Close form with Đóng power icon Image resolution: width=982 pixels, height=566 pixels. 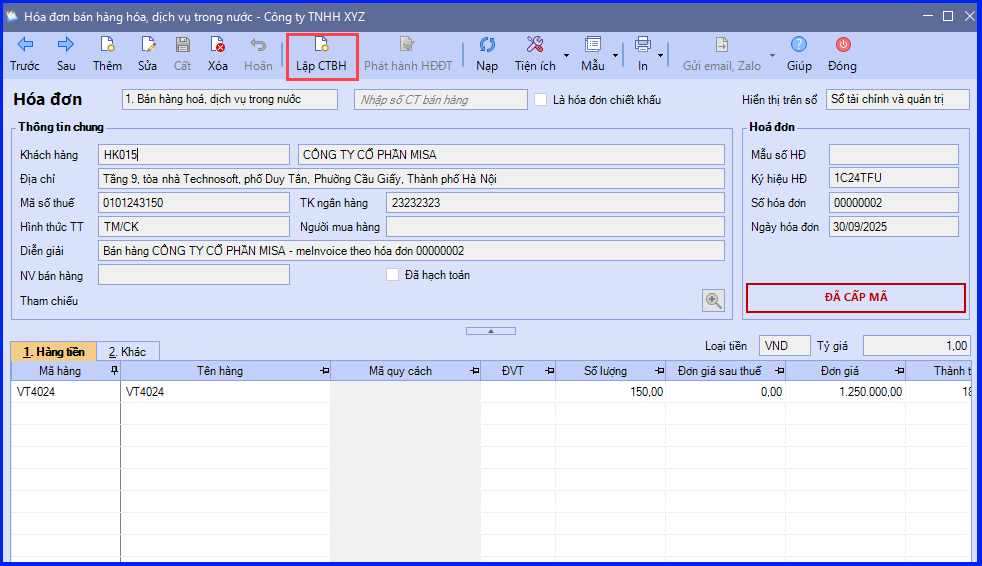(x=842, y=54)
